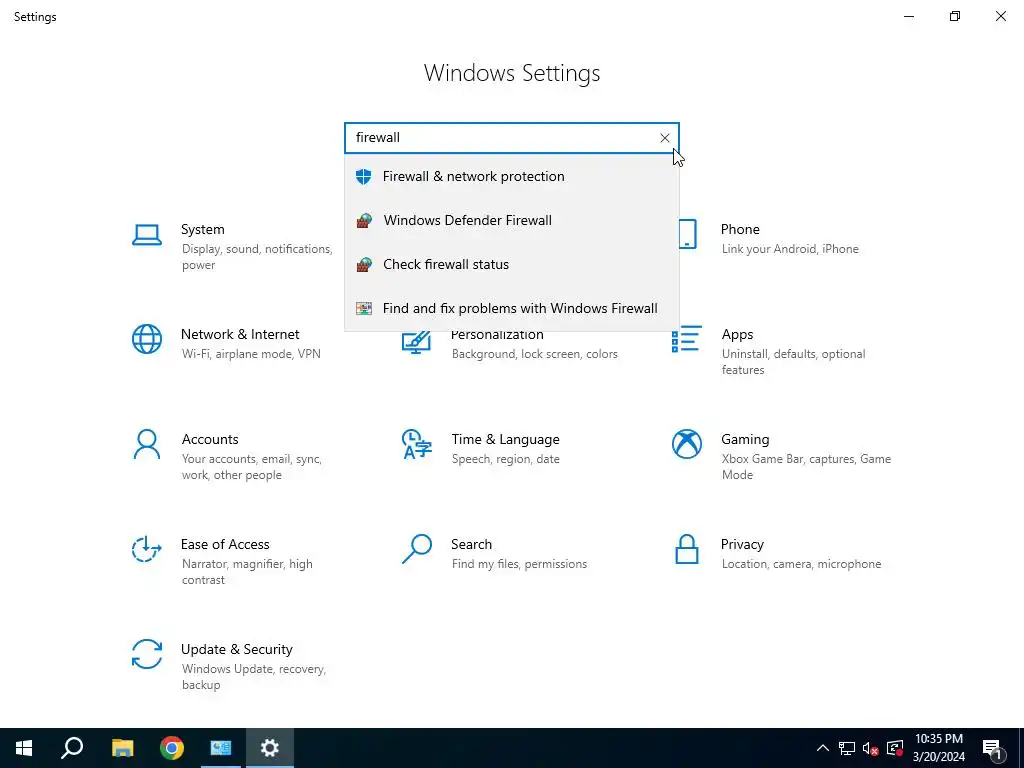Click 'Uninstall, defaults, optional features' text
This screenshot has width=1024, height=768.
(x=793, y=362)
